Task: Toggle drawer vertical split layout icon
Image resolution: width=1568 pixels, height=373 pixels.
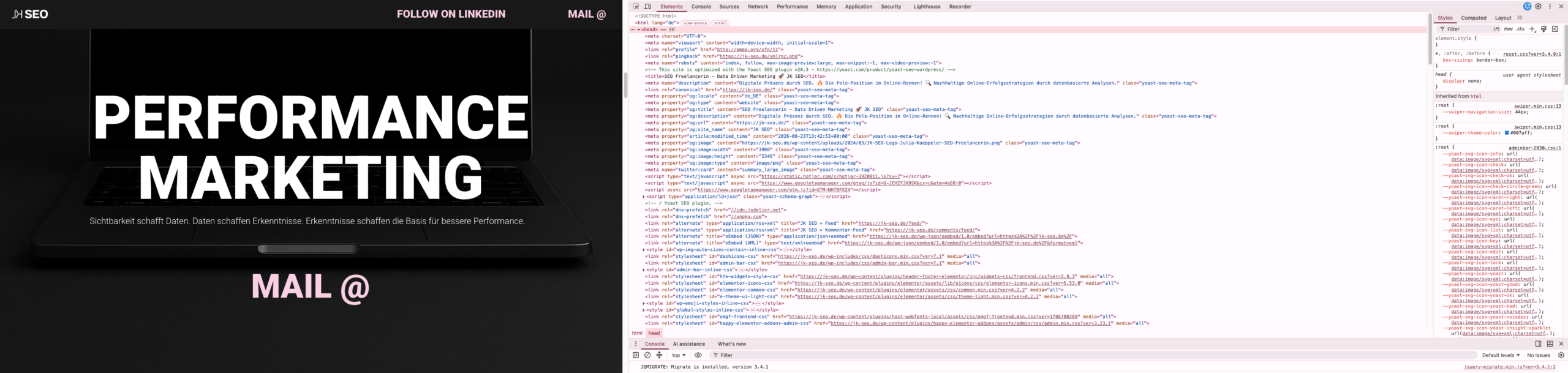Action: tap(1538, 344)
